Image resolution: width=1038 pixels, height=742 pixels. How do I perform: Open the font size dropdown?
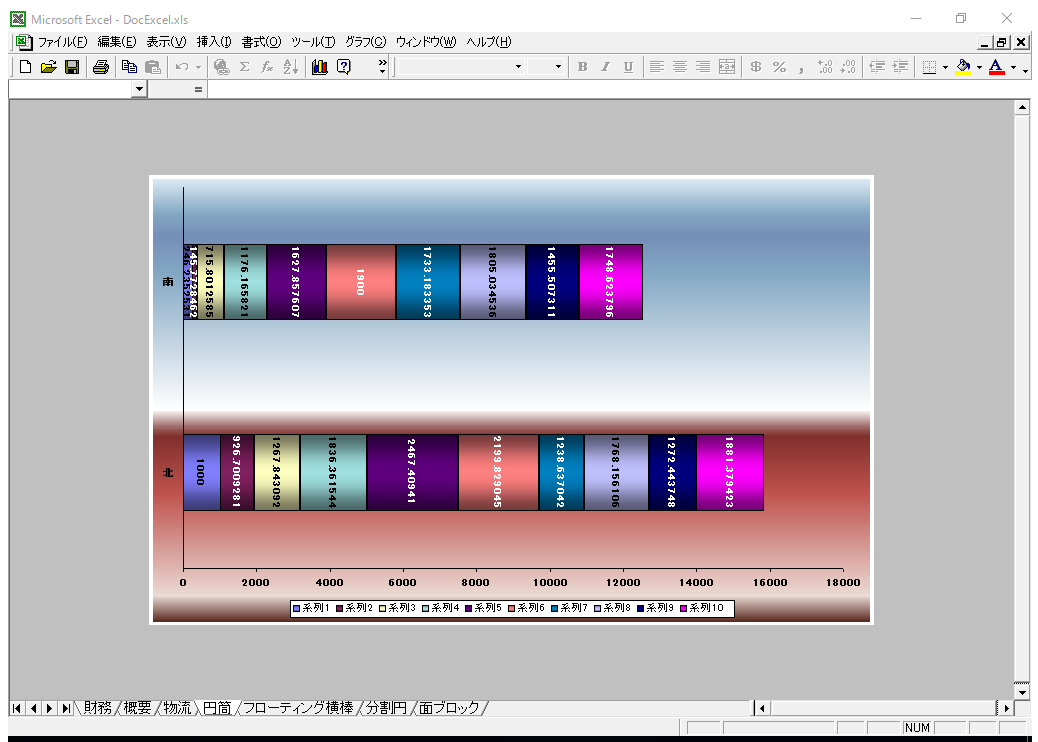click(x=559, y=67)
